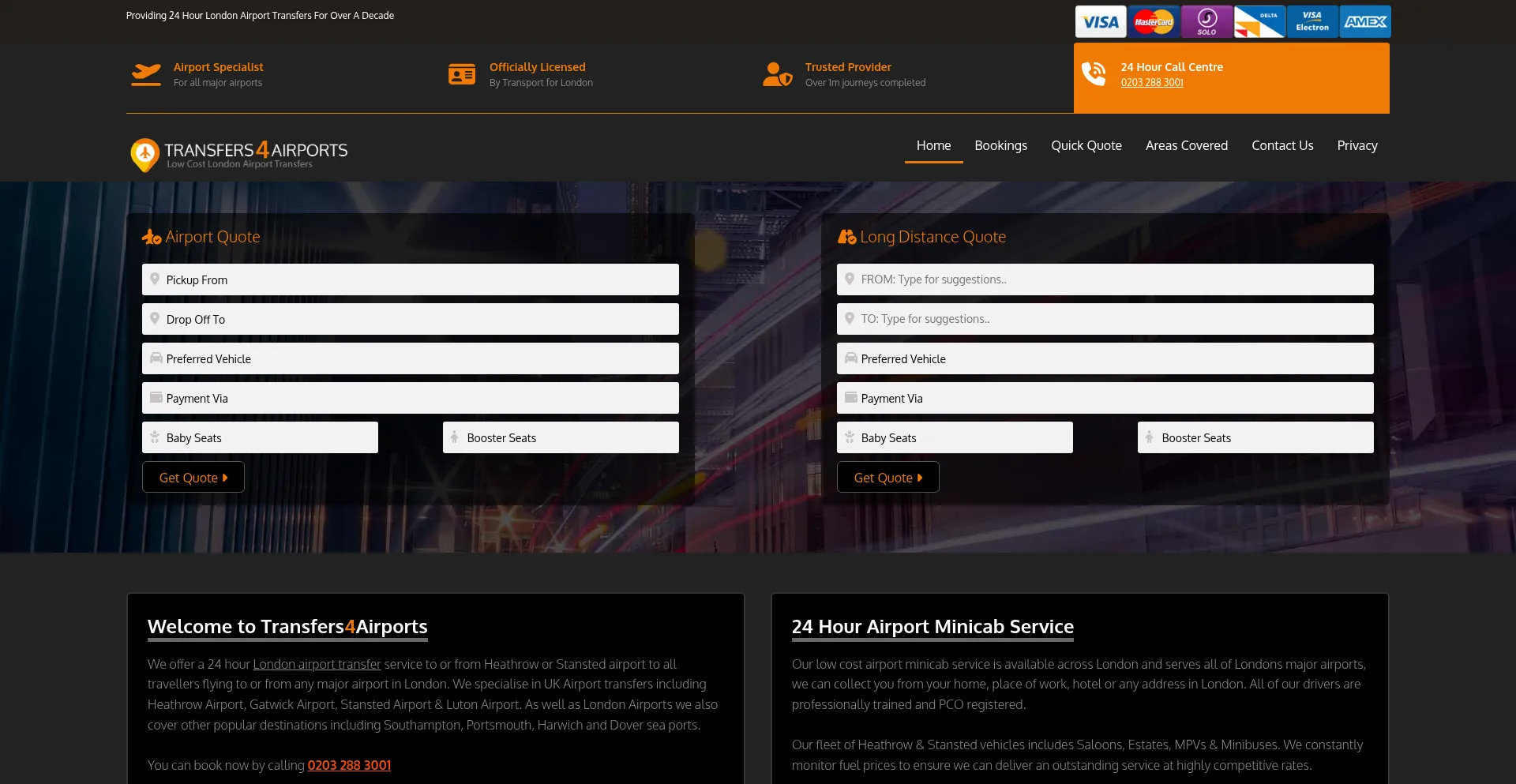Switch to the Areas Covered page
1516x784 pixels.
tap(1186, 145)
